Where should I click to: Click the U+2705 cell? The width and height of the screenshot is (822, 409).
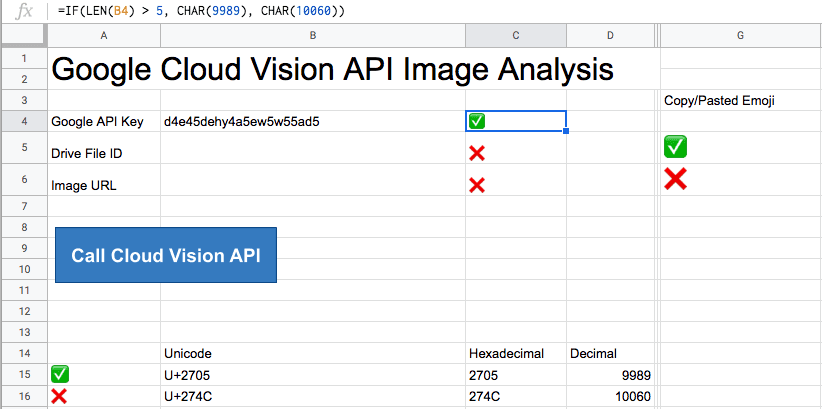pos(313,375)
